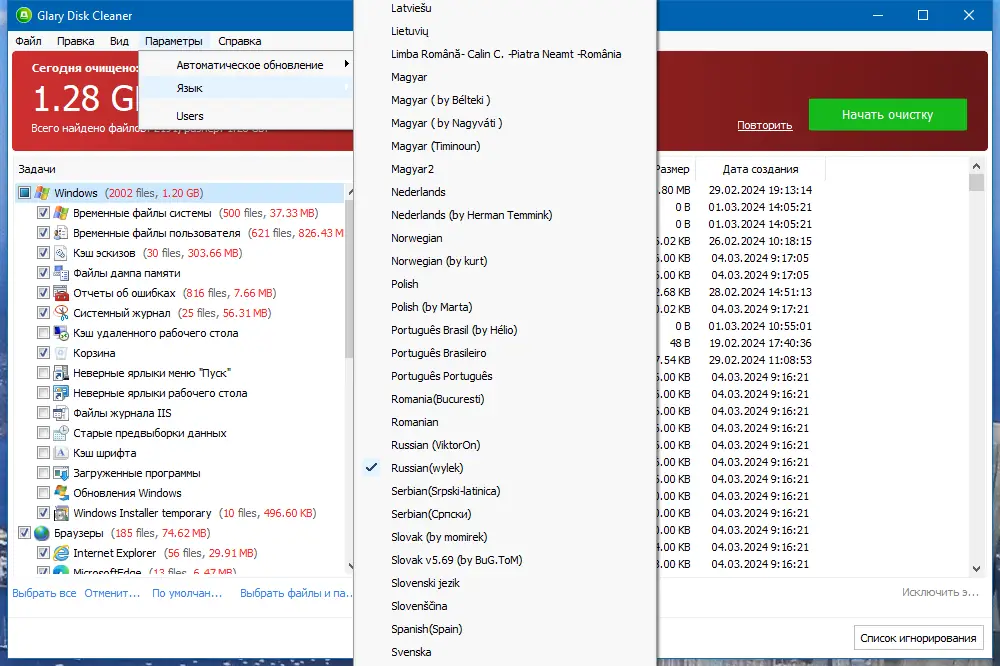This screenshot has height=666, width=1000.
Task: Click the Исключить э… link
Action: tap(940, 593)
